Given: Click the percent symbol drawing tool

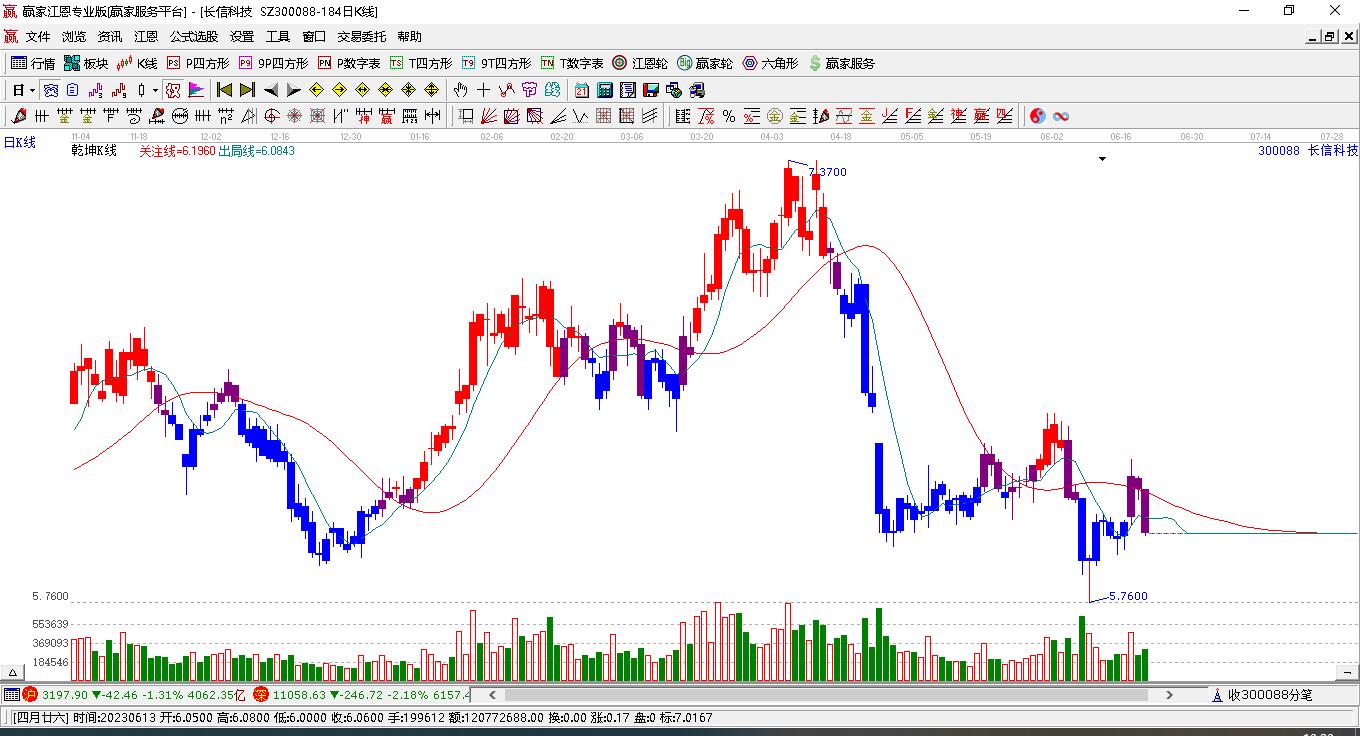Looking at the screenshot, I should [x=729, y=116].
